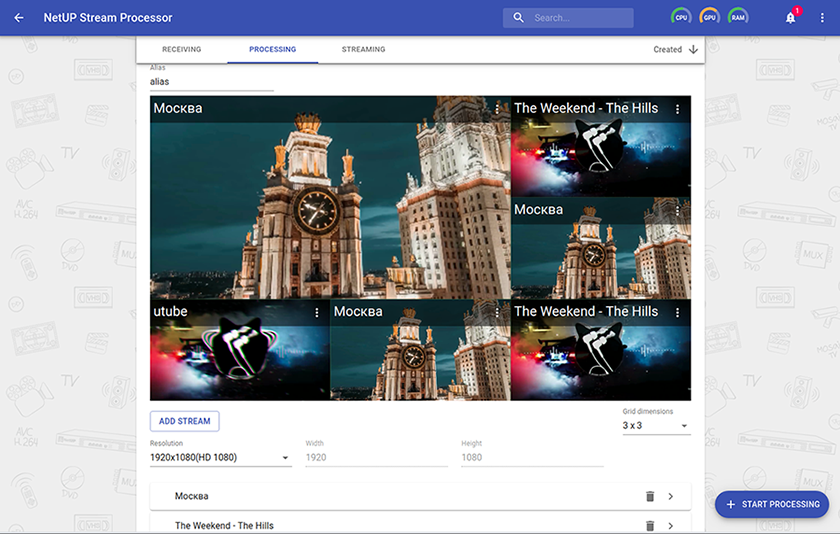The height and width of the screenshot is (534, 840).
Task: Open the RAM usage indicator
Action: [x=738, y=17]
